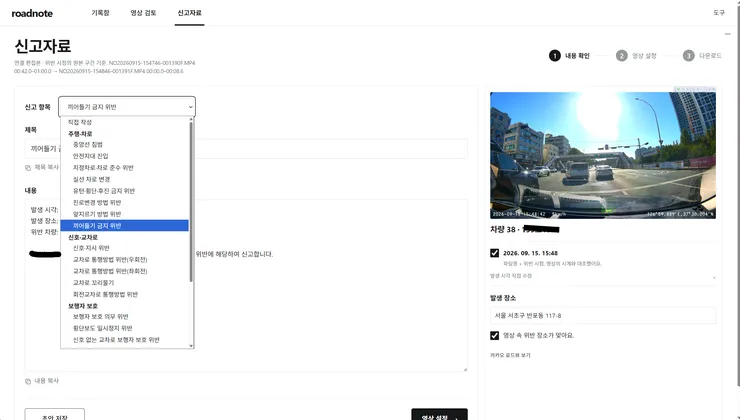Select highlighted 끼어들기 금지 위반 option

(125, 226)
